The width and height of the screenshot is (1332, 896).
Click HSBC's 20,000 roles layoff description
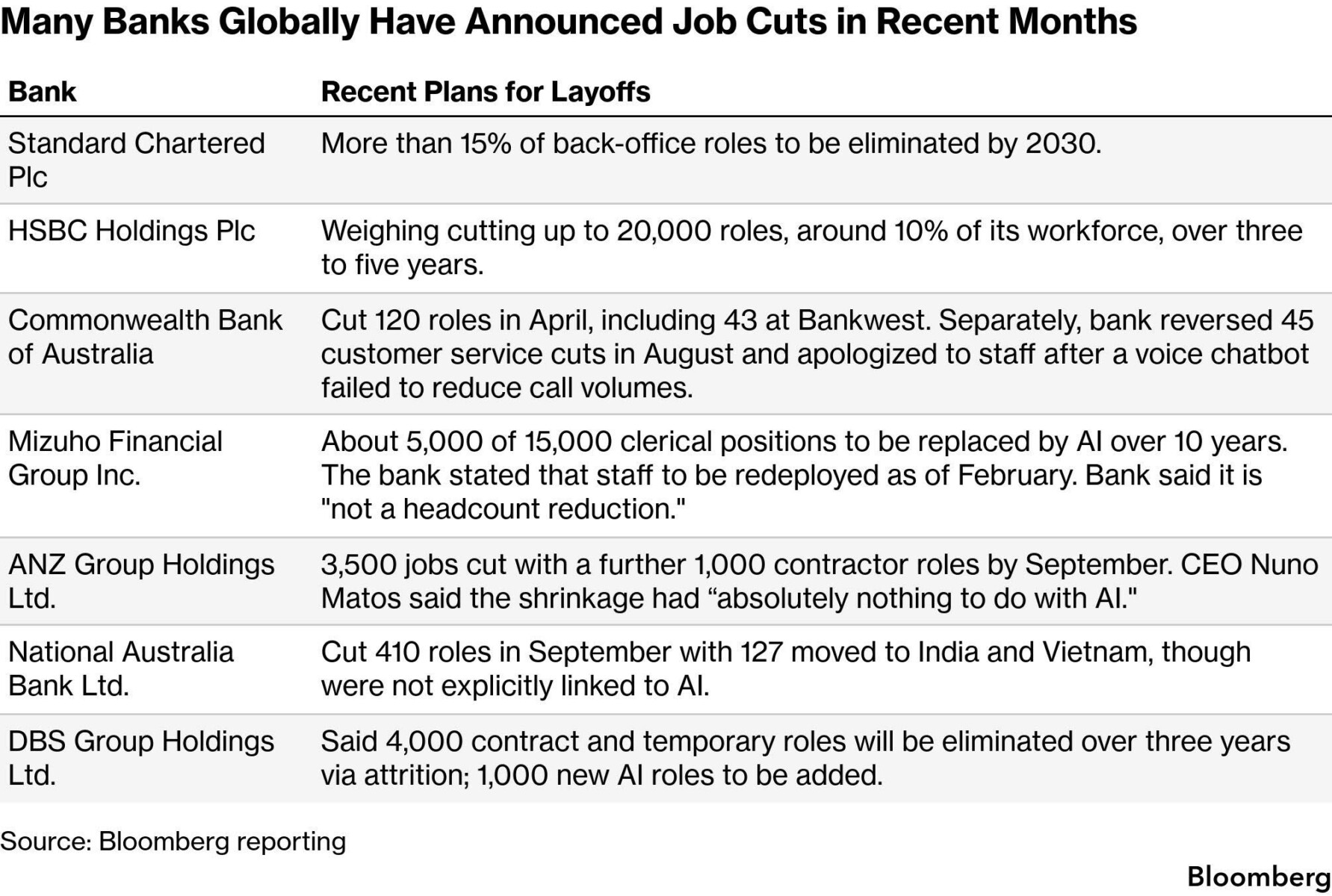pos(812,247)
